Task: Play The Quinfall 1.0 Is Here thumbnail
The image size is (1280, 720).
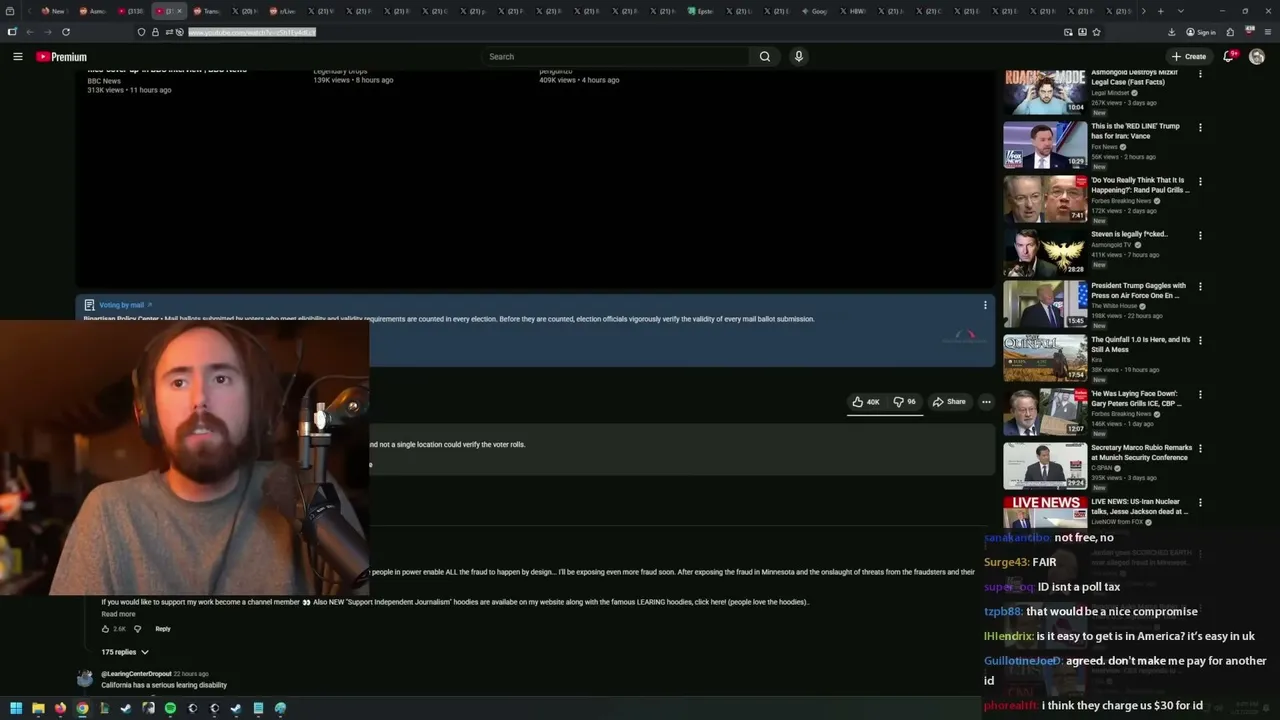Action: pos(1045,358)
